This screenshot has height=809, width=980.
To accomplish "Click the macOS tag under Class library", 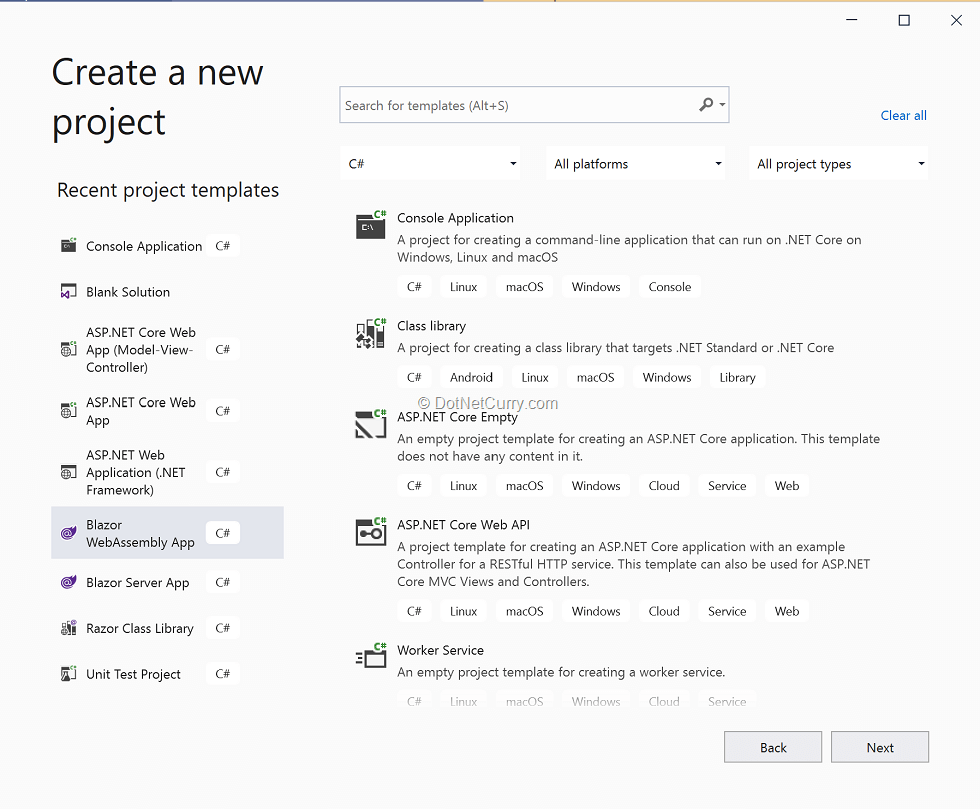I will coord(595,377).
